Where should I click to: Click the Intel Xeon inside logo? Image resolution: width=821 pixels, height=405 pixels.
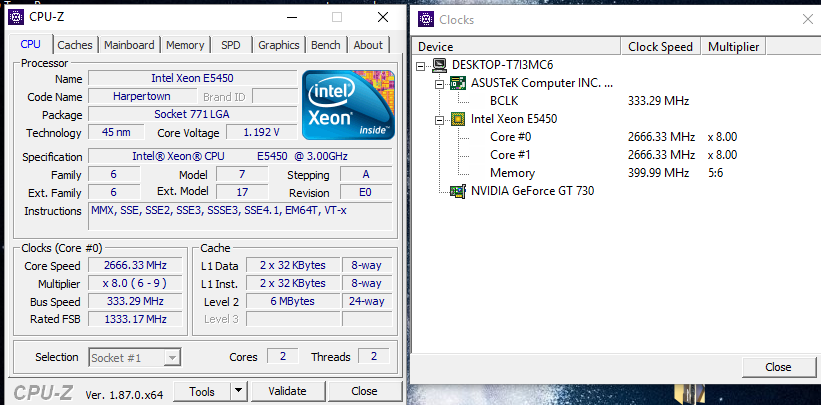point(348,105)
